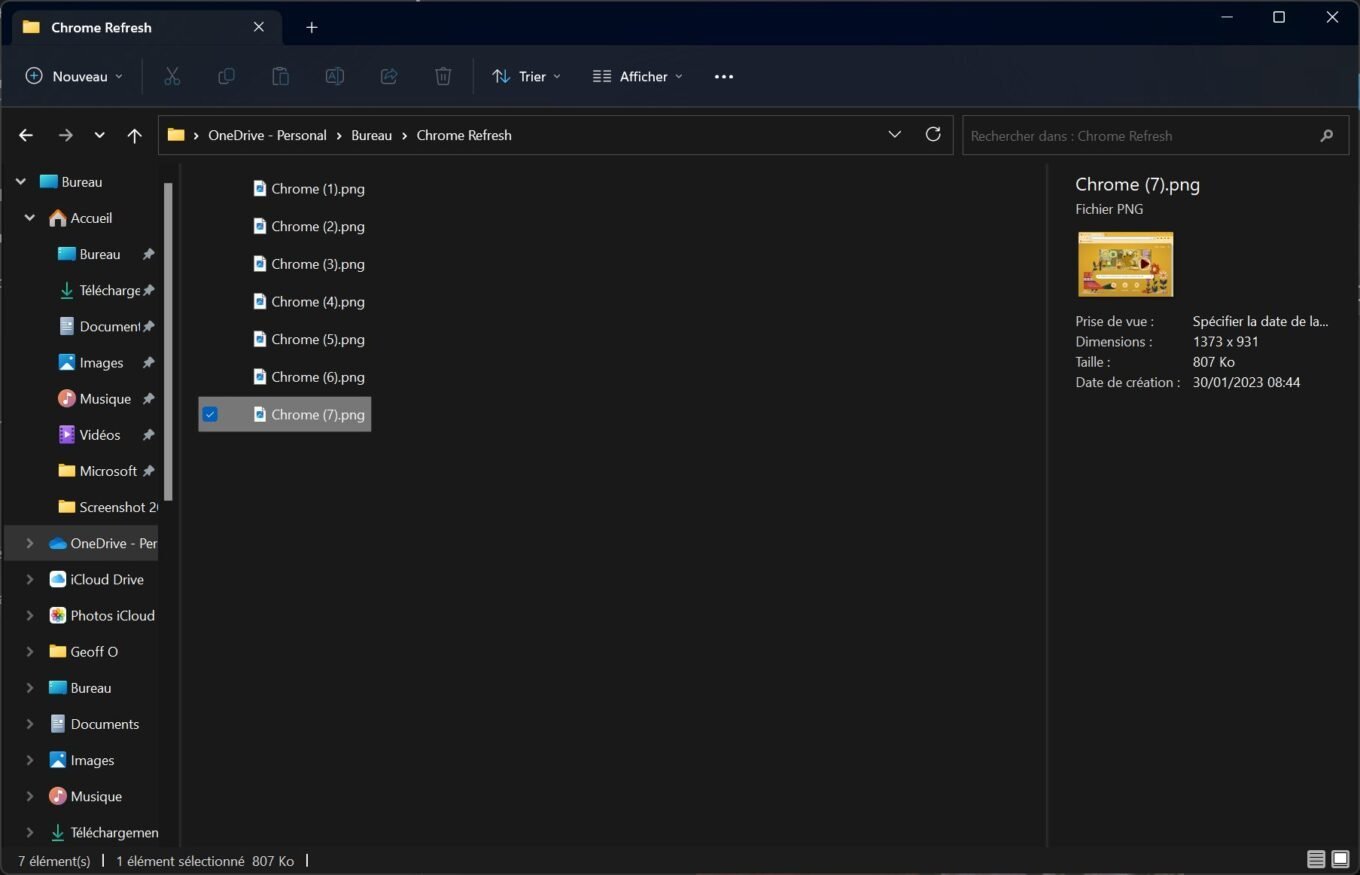Image resolution: width=1360 pixels, height=875 pixels.
Task: Click the Cut scissors icon
Action: tap(172, 76)
